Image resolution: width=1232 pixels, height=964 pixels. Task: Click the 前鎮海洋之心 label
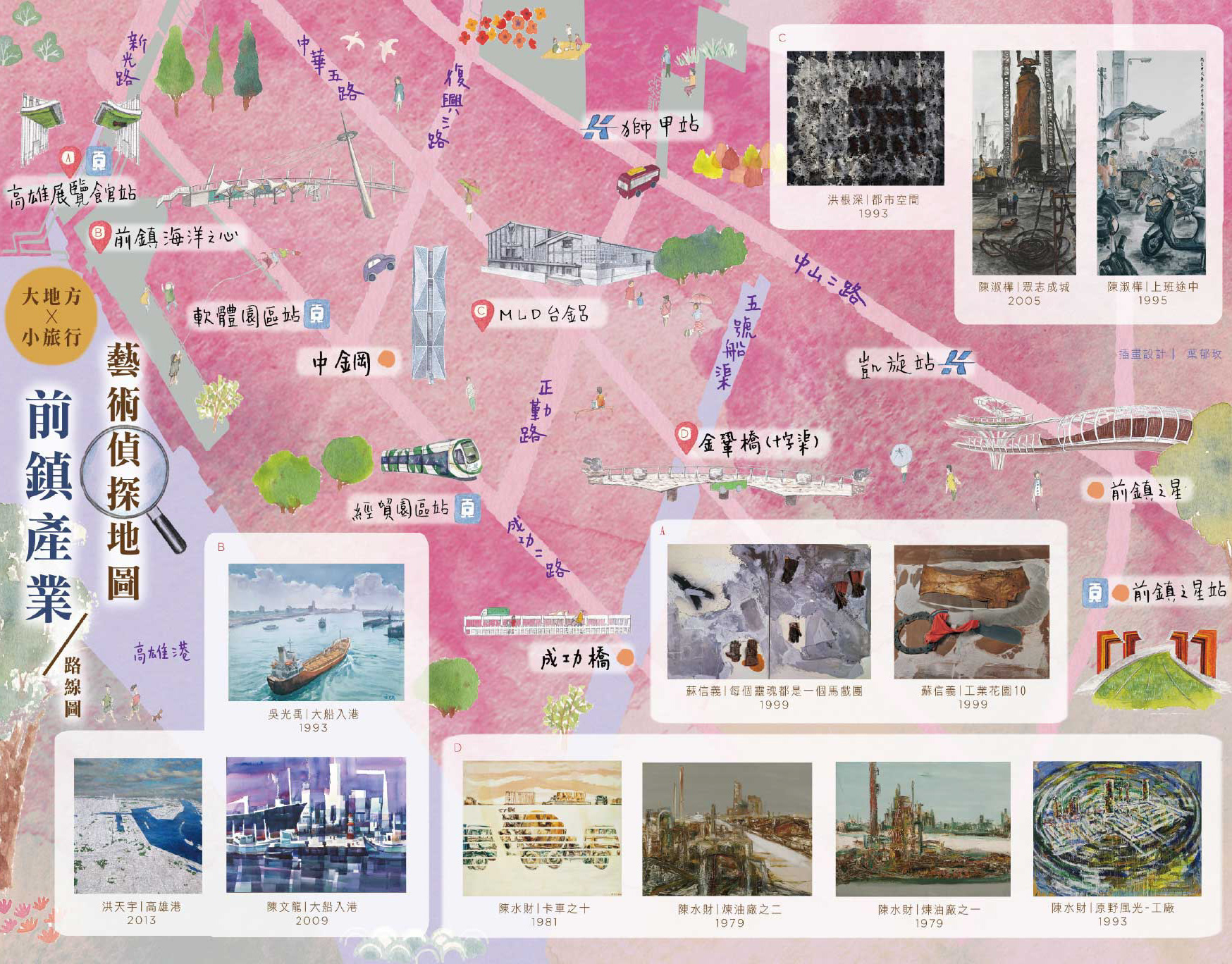click(175, 237)
